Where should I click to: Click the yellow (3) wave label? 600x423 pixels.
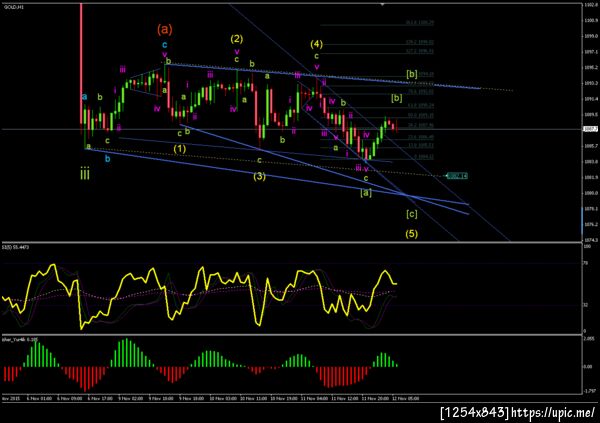click(x=259, y=176)
